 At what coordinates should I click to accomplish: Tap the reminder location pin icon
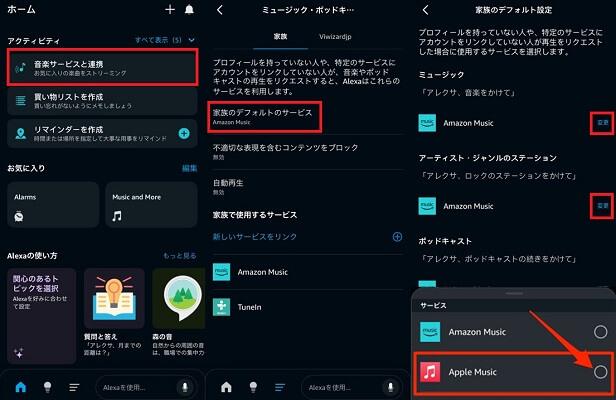tap(20, 134)
